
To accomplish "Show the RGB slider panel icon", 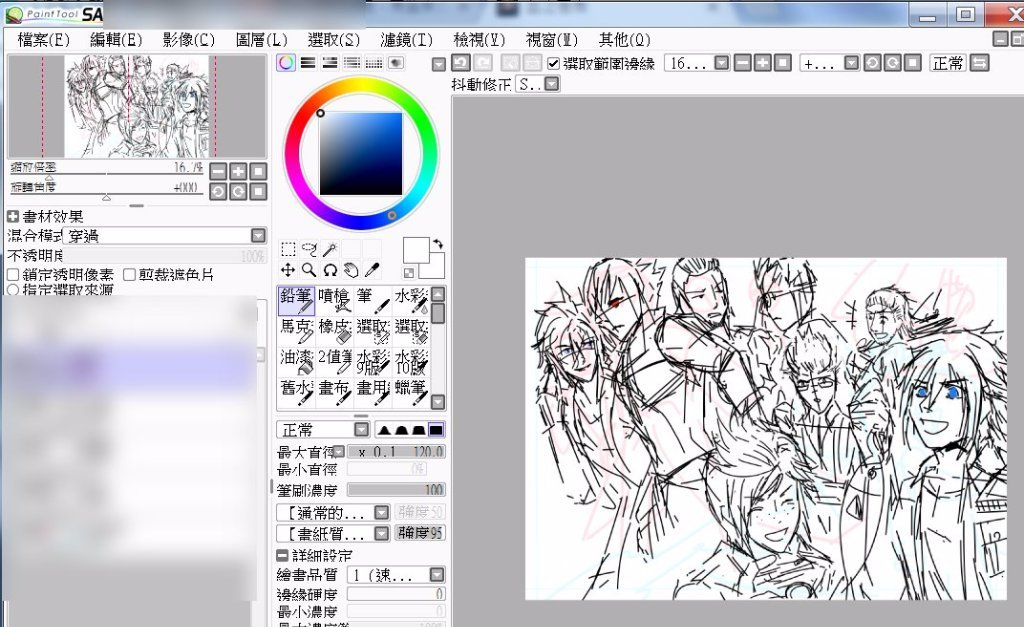I will coord(308,63).
